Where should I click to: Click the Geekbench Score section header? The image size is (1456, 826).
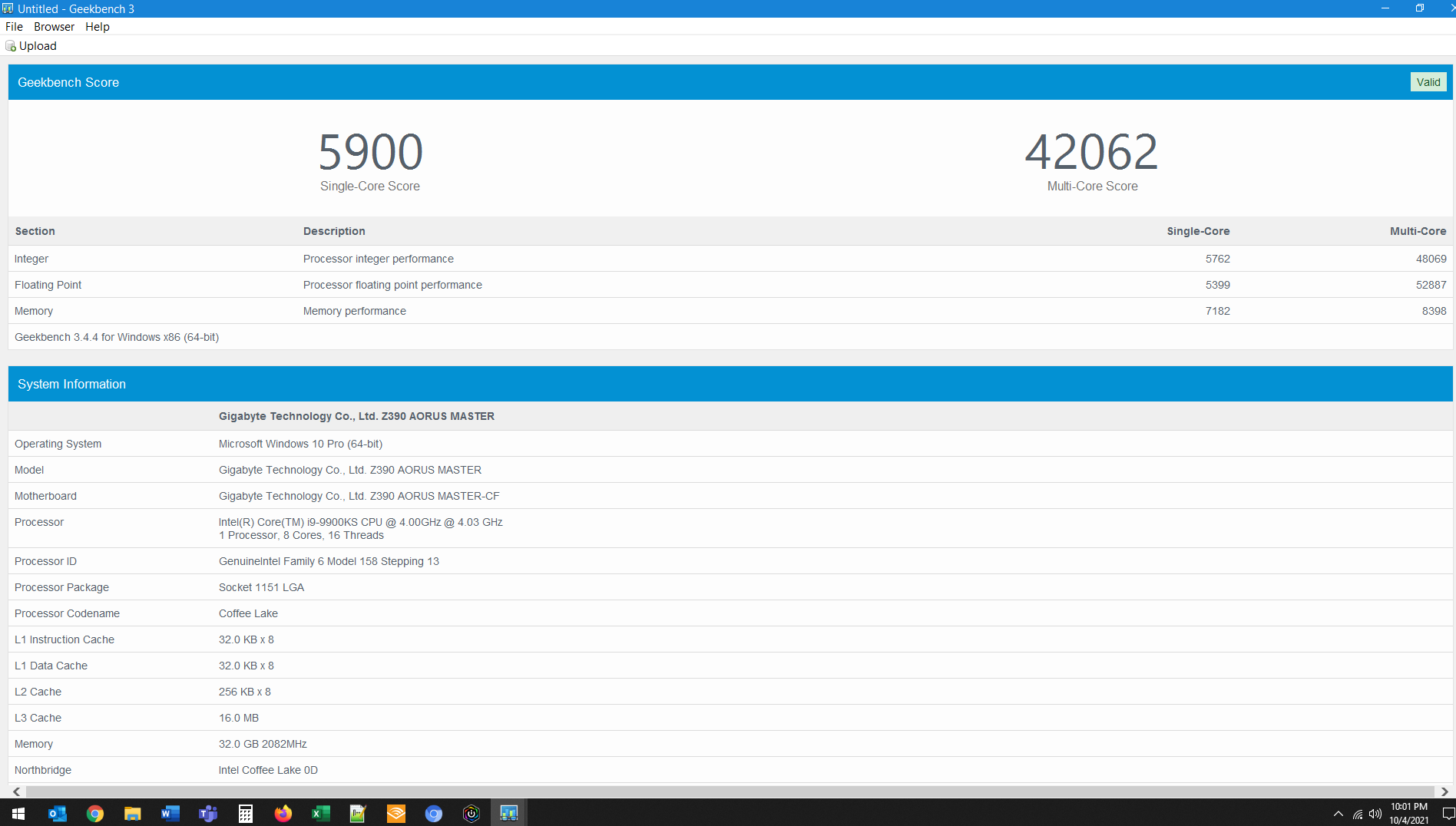730,82
